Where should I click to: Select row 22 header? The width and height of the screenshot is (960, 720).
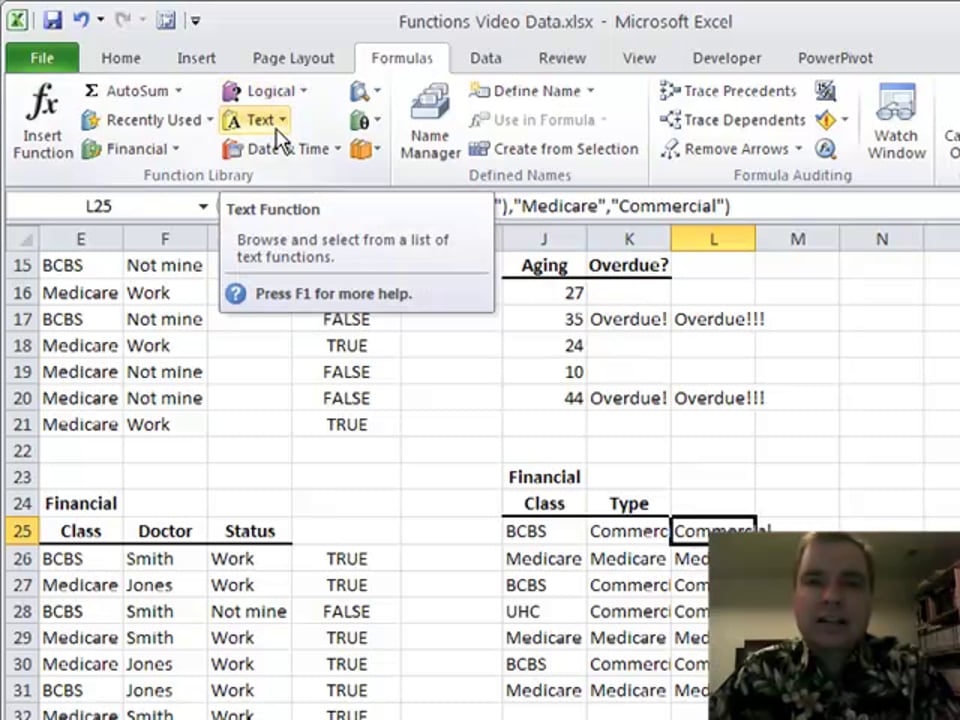click(23, 451)
